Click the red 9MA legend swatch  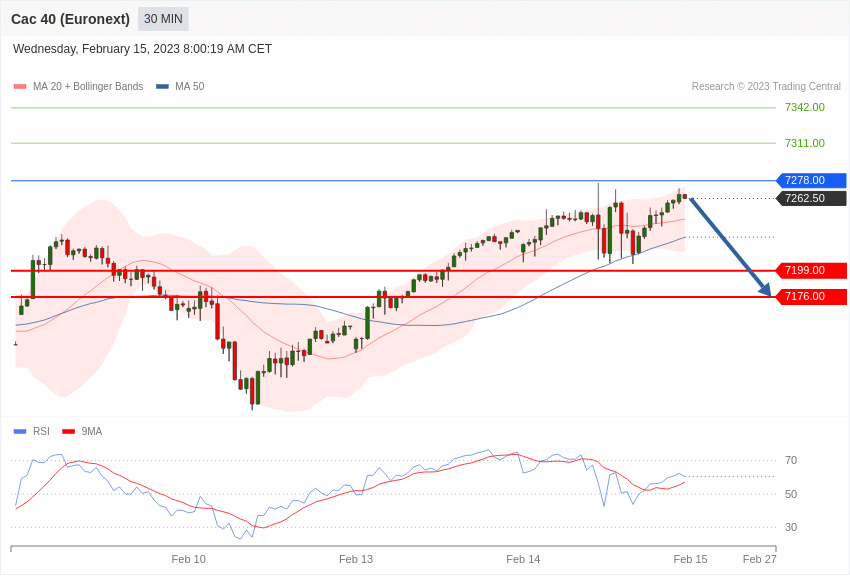click(x=69, y=432)
